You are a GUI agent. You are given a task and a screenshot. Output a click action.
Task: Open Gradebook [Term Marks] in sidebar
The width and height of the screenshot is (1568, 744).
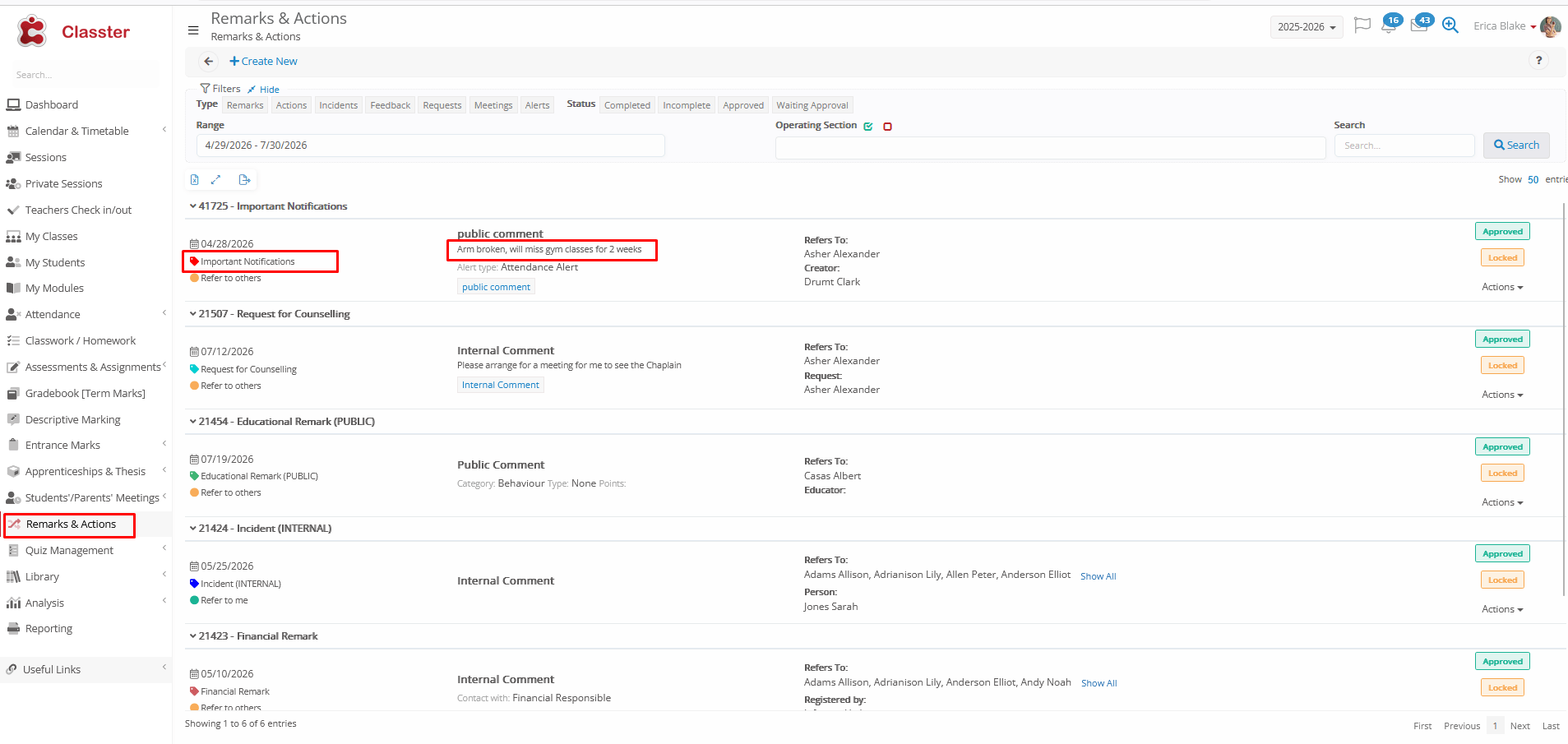85,394
